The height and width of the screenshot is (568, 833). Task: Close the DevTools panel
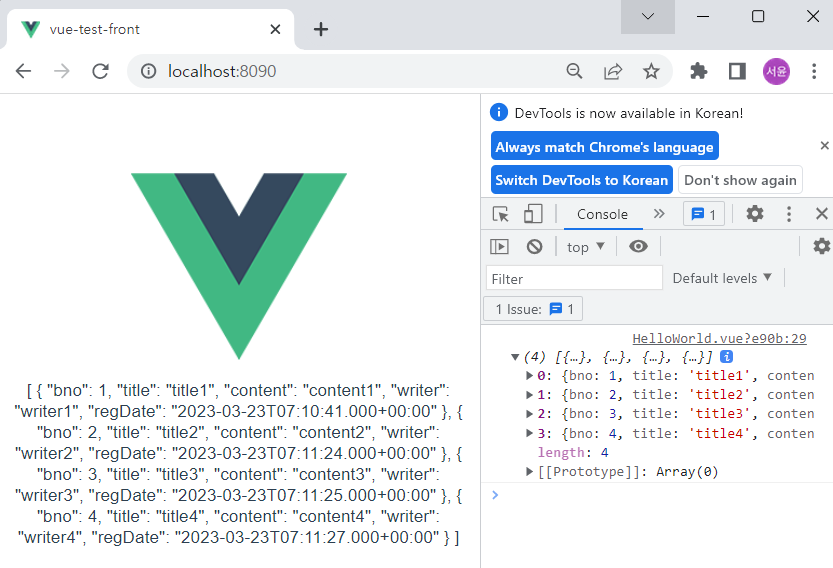(x=821, y=214)
